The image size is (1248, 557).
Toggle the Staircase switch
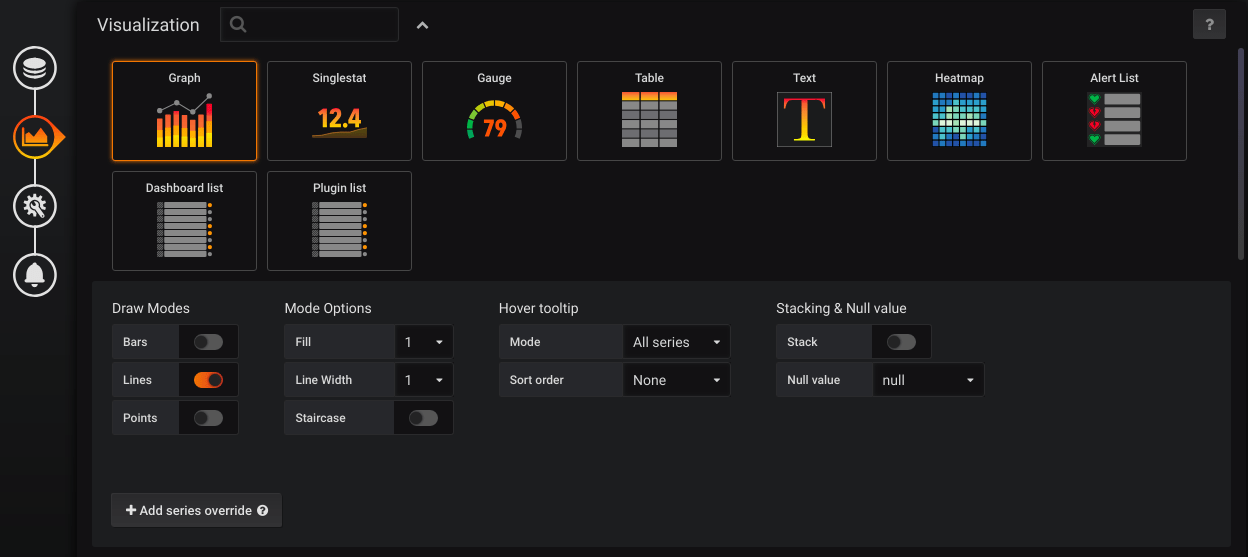(423, 418)
